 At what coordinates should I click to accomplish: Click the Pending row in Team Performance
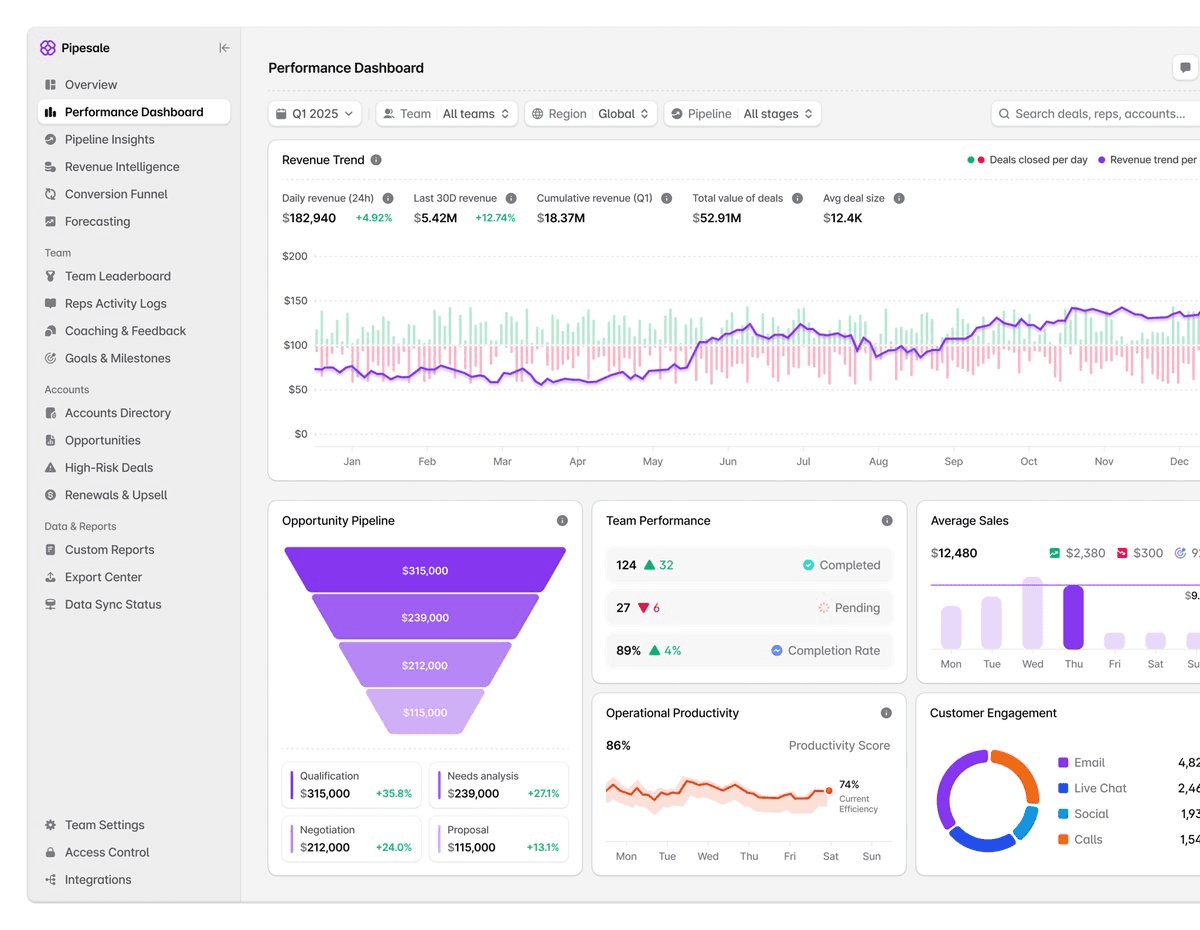pos(749,607)
